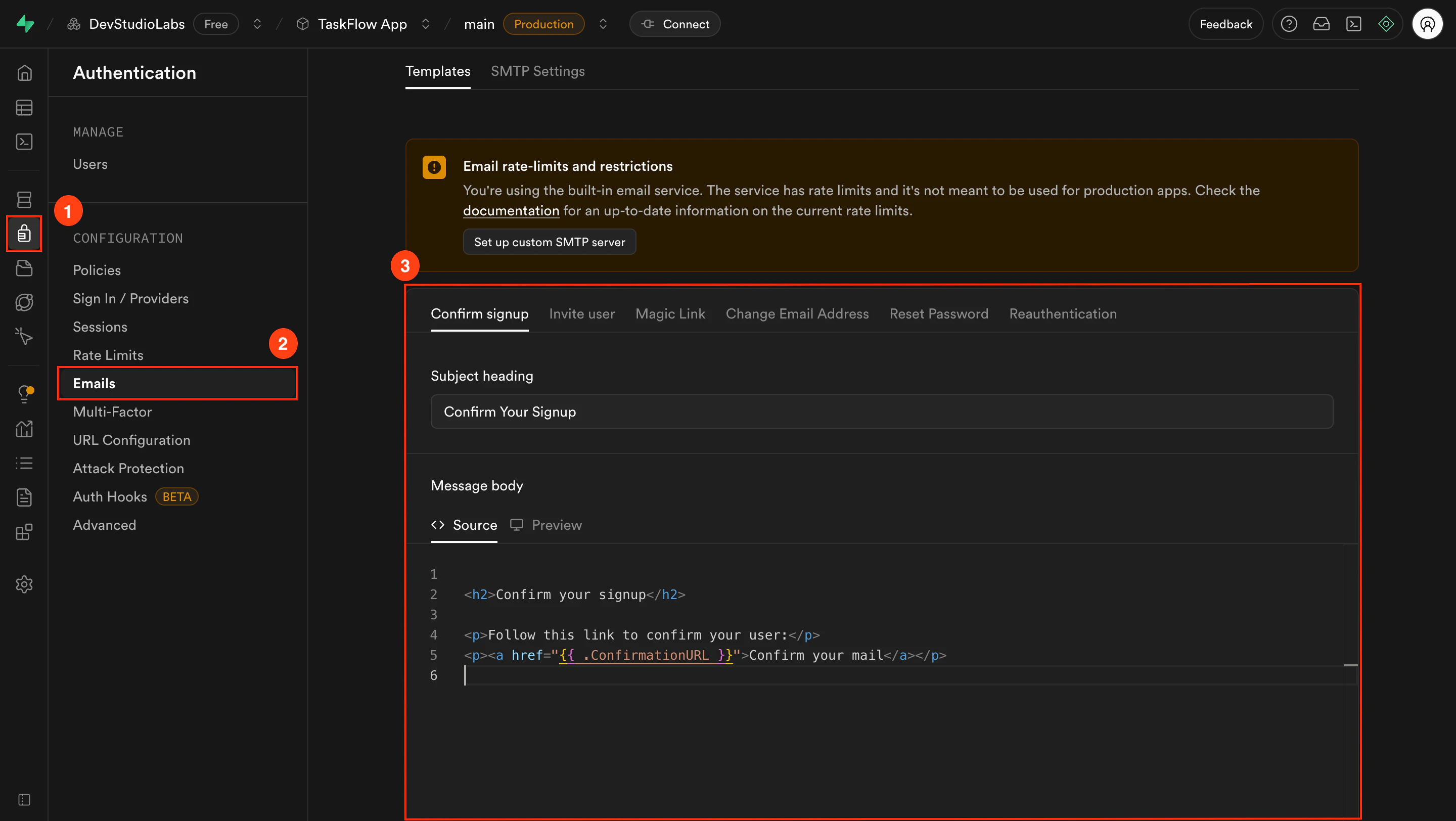Open the SQL Editor icon
The height and width of the screenshot is (821, 1456).
click(24, 141)
